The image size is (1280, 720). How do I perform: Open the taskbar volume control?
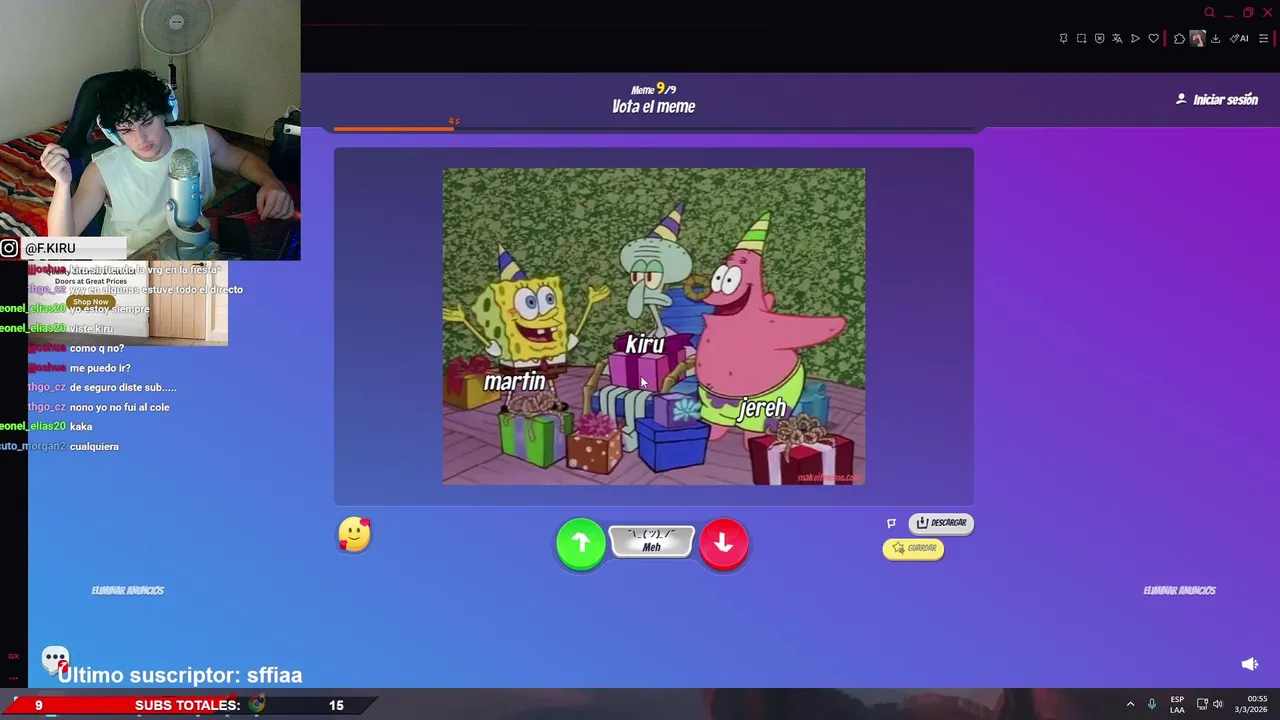coord(1218,704)
